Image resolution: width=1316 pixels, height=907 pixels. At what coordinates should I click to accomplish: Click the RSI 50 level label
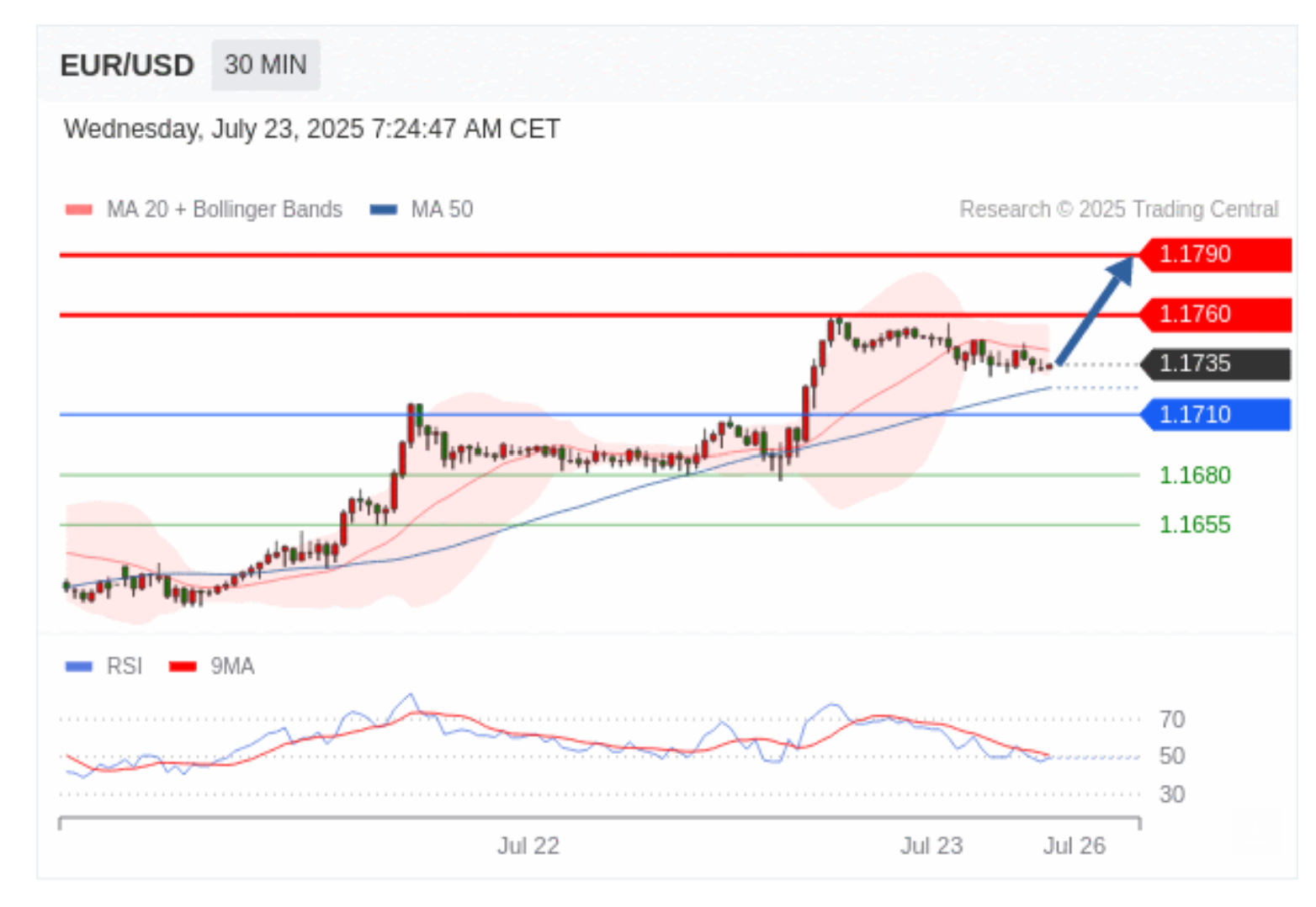1171,756
